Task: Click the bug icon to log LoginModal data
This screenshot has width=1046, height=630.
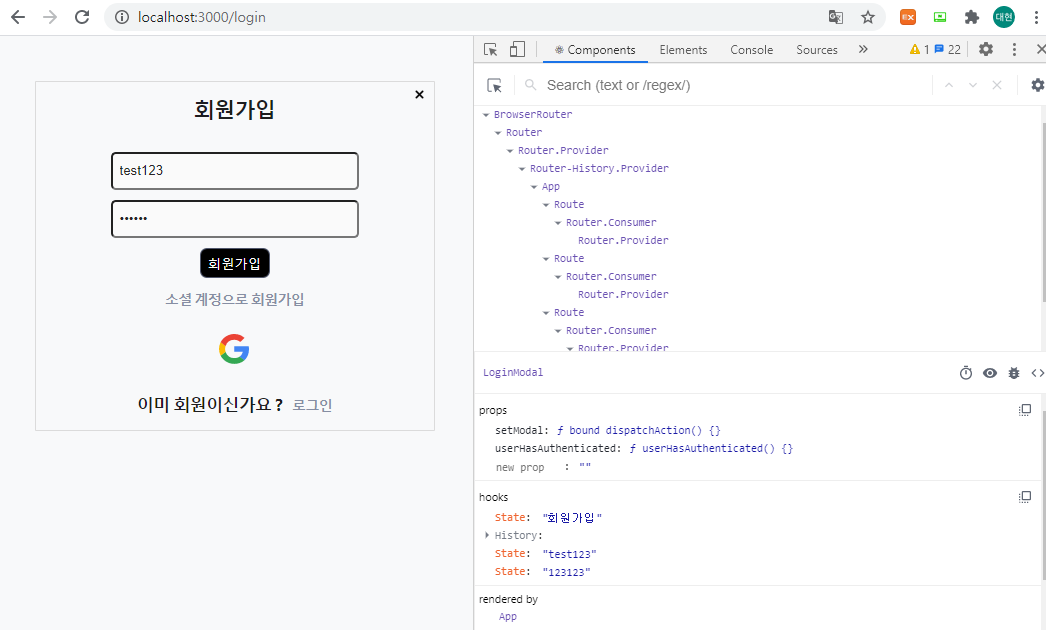Action: coord(1013,372)
